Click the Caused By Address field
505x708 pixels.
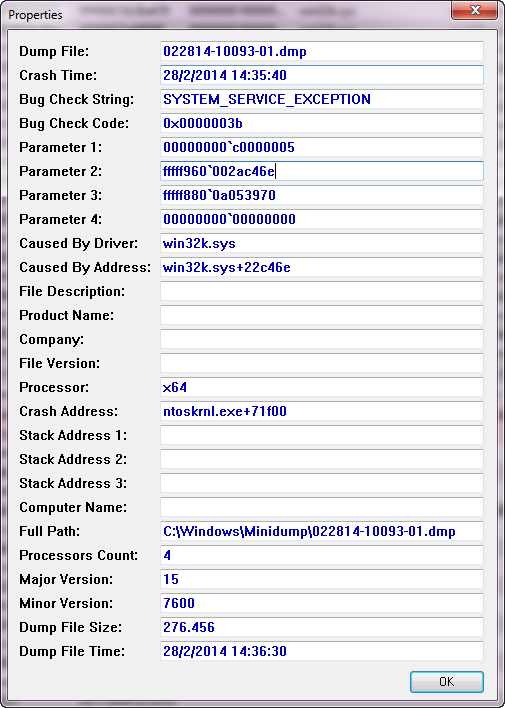(322, 267)
